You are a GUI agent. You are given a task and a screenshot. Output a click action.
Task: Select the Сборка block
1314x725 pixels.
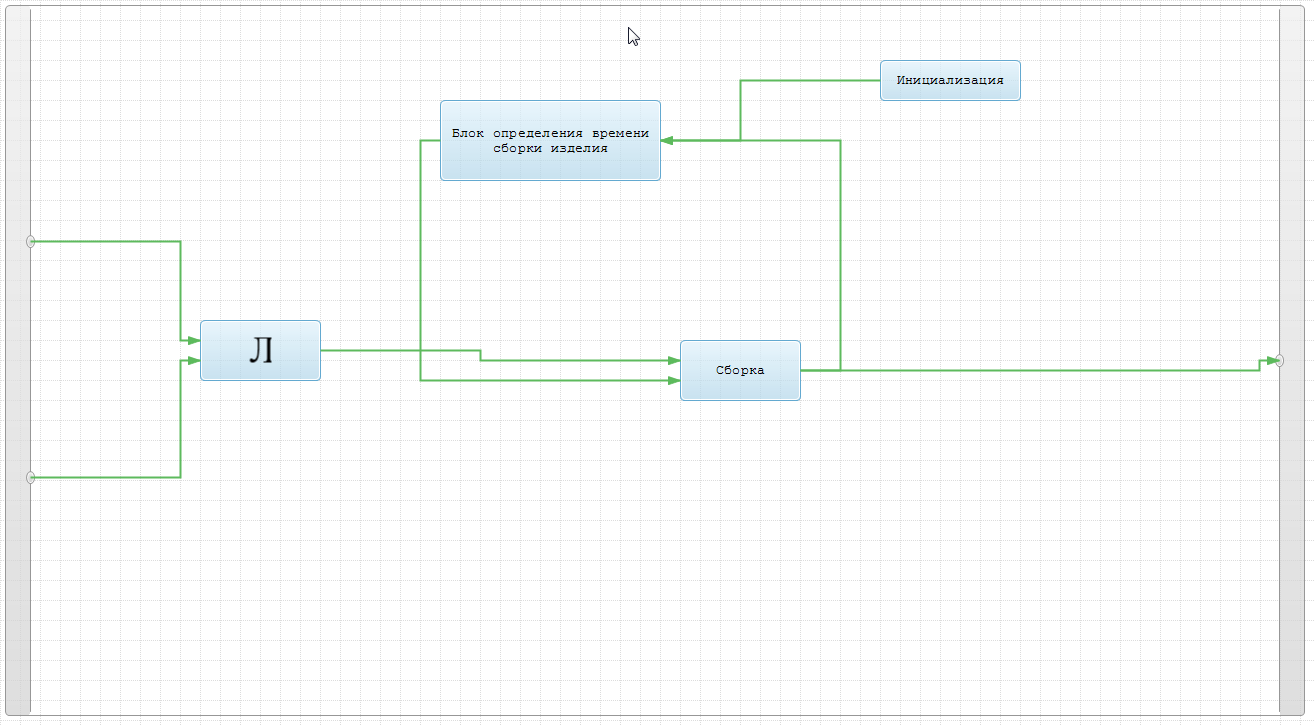point(740,370)
